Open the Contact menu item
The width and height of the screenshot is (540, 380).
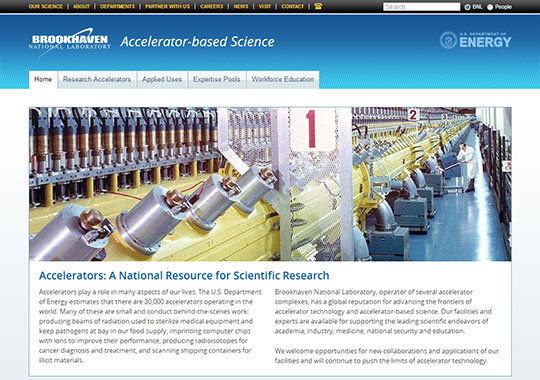[292, 6]
